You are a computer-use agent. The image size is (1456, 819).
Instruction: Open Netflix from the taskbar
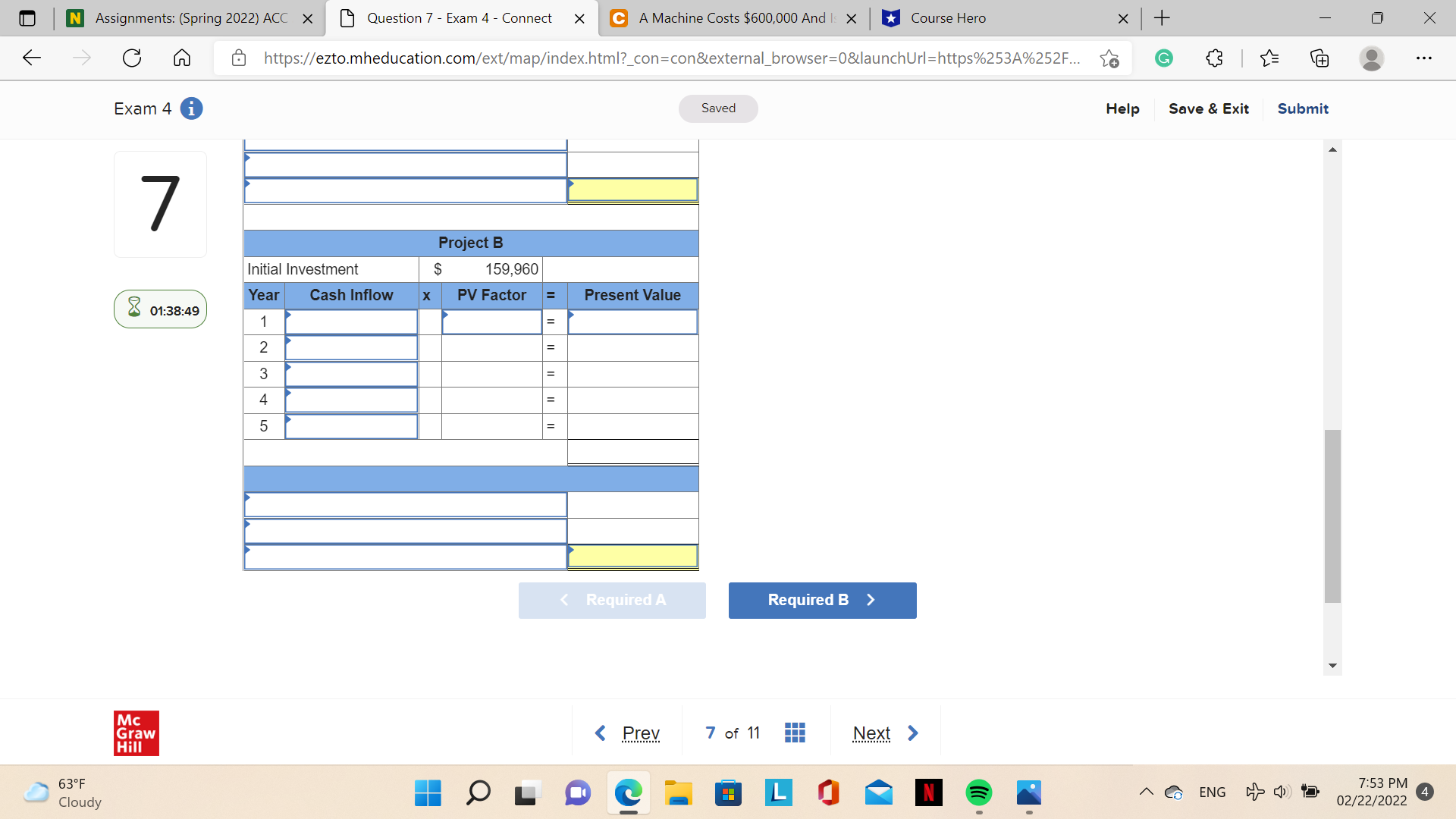pyautogui.click(x=928, y=793)
